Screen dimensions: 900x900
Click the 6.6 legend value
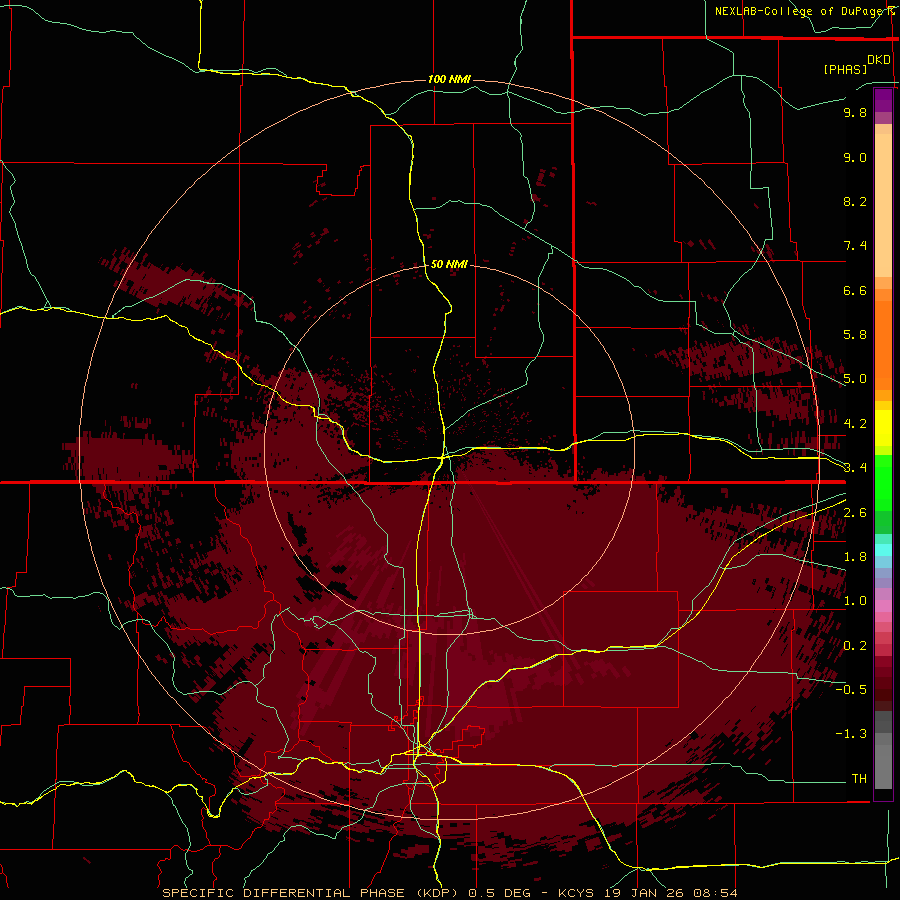[x=855, y=290]
